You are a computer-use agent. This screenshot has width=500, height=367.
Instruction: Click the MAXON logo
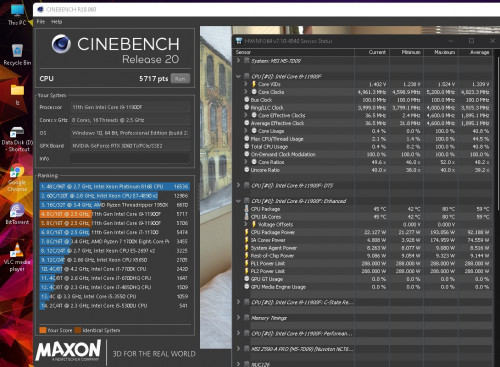click(68, 350)
